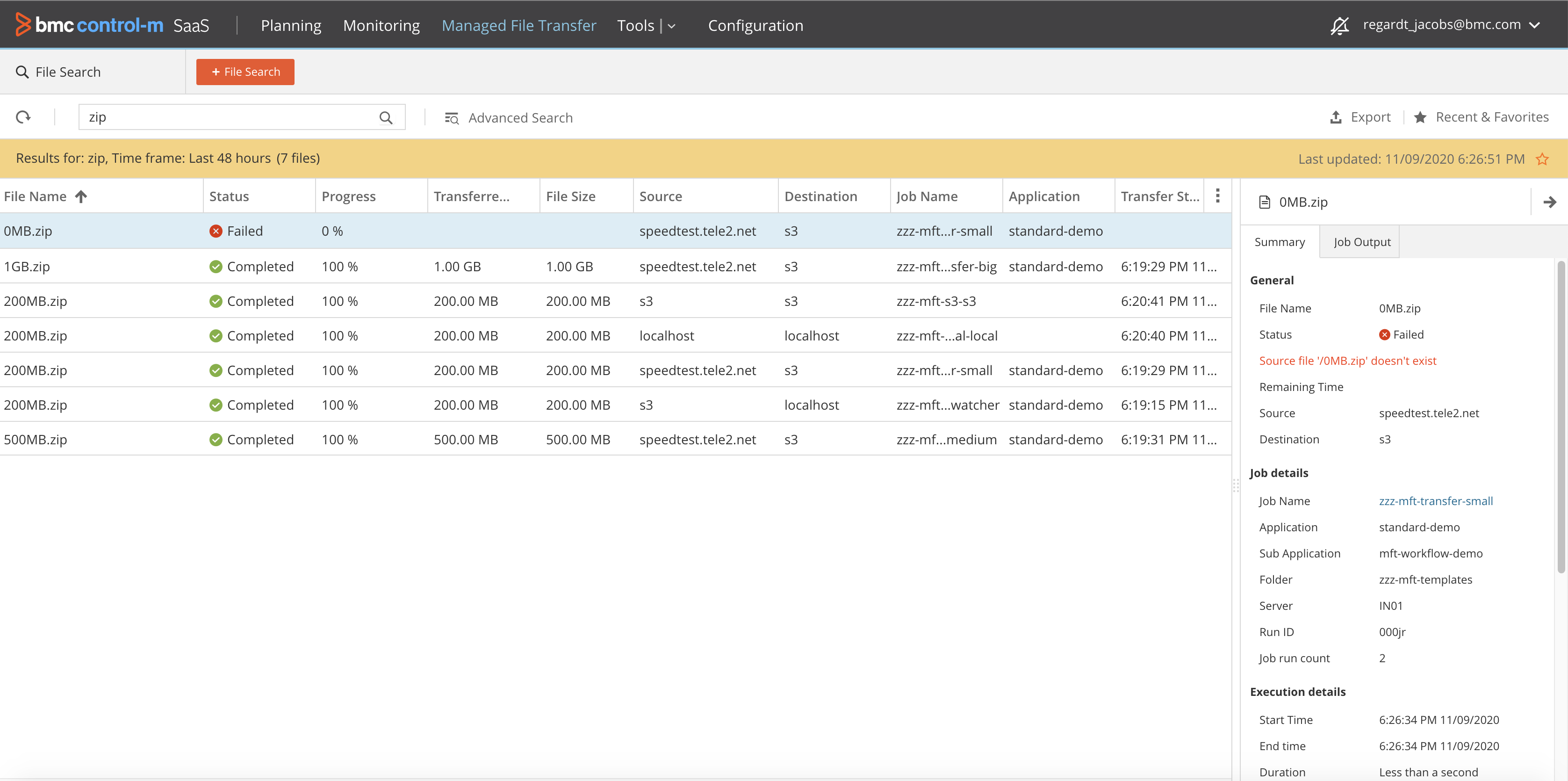The width and height of the screenshot is (1568, 781).
Task: Open the zzz-mft-transfer-small job link
Action: [1436, 500]
